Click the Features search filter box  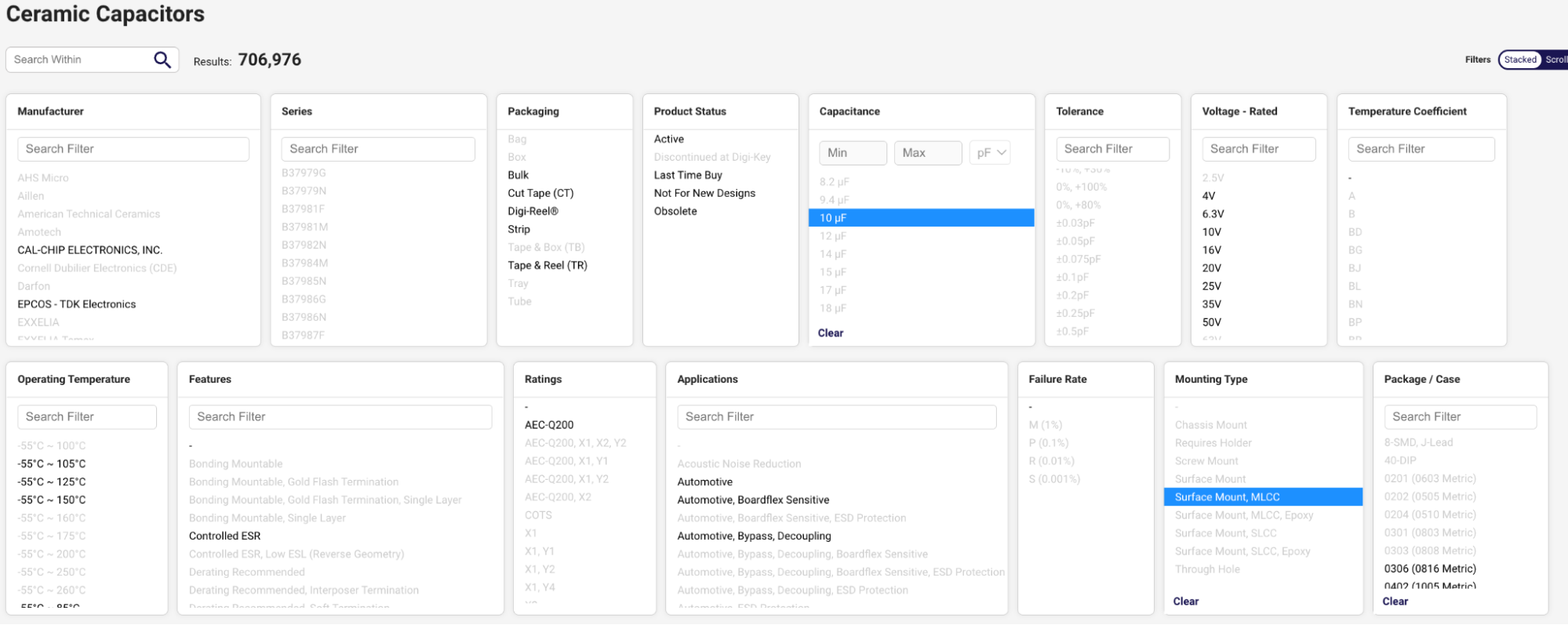(x=340, y=416)
